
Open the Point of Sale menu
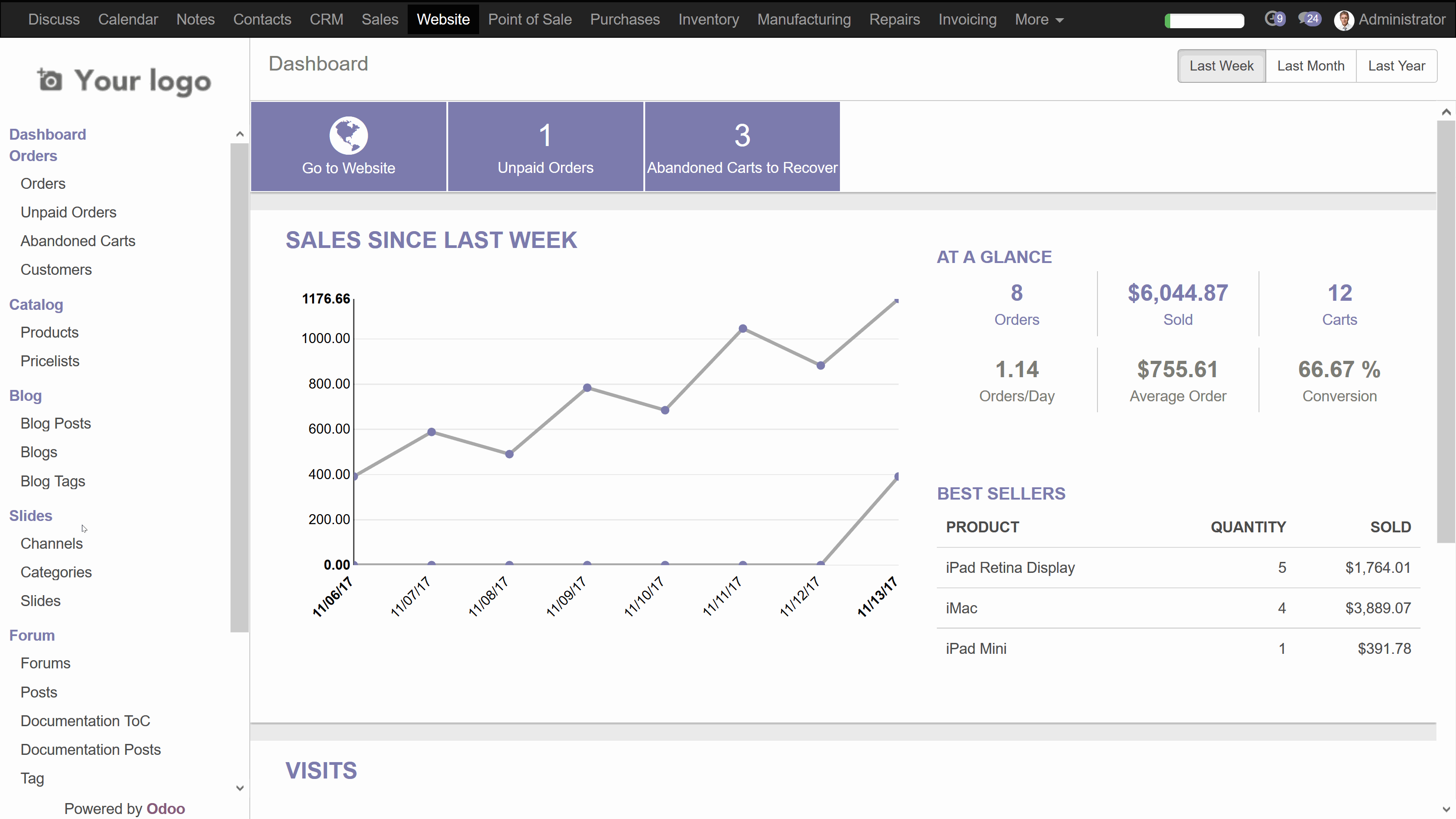(530, 19)
